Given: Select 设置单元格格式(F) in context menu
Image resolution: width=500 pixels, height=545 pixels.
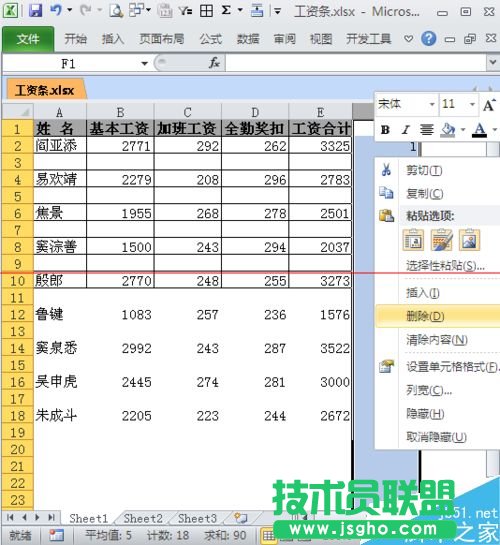Looking at the screenshot, I should (452, 366).
